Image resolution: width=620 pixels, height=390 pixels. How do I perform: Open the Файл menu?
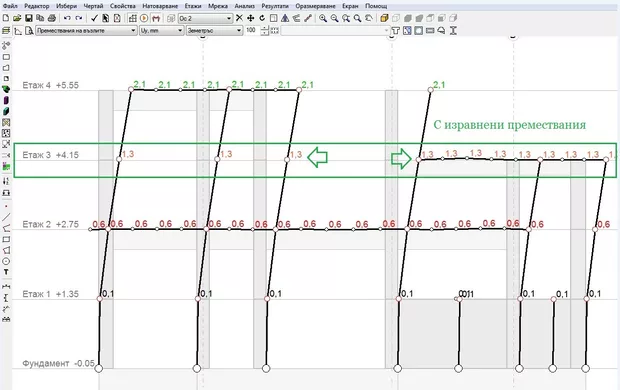(x=10, y=6)
